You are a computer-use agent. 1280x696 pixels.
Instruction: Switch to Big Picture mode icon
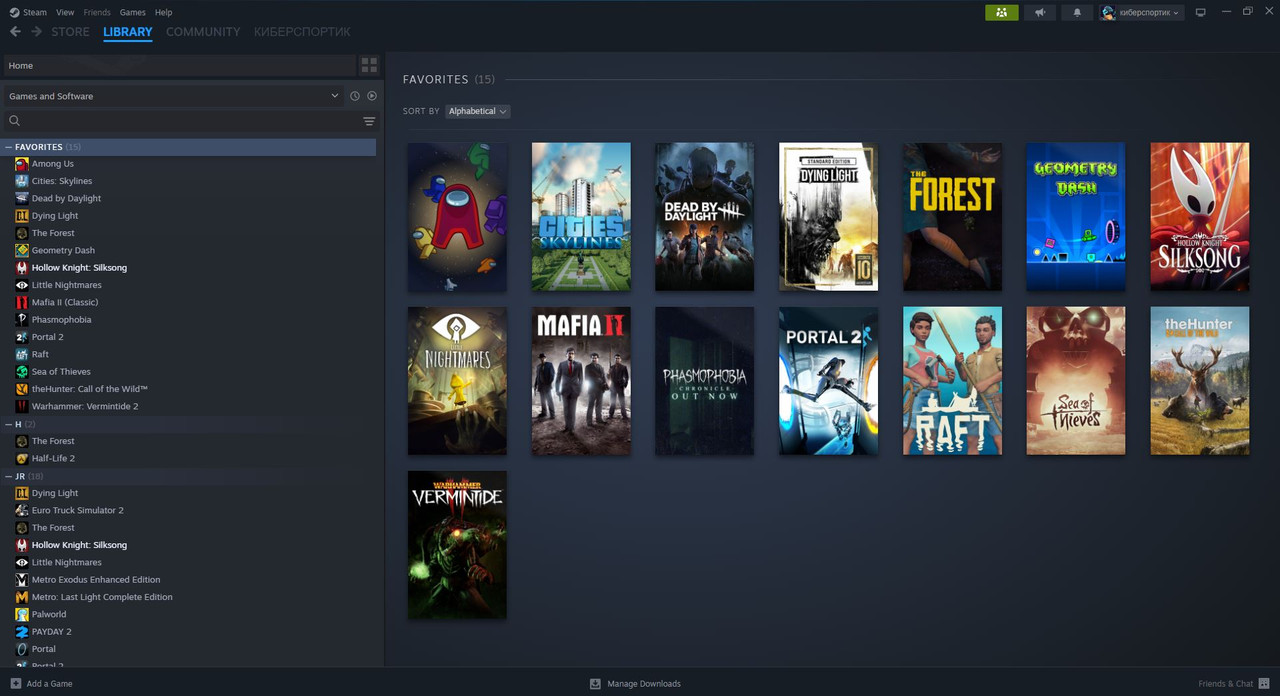[1201, 12]
